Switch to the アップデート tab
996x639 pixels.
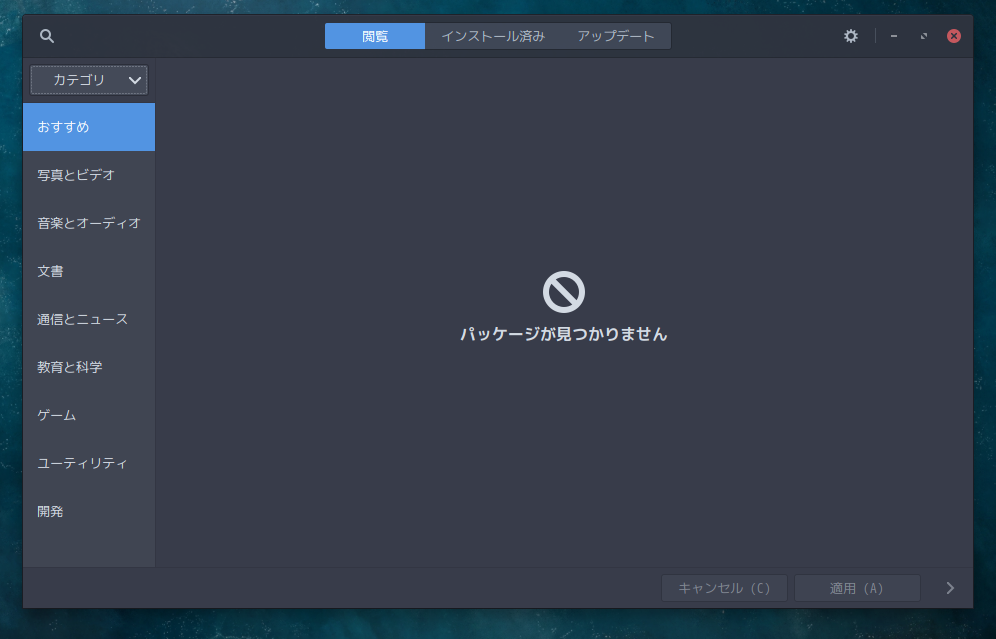(616, 36)
